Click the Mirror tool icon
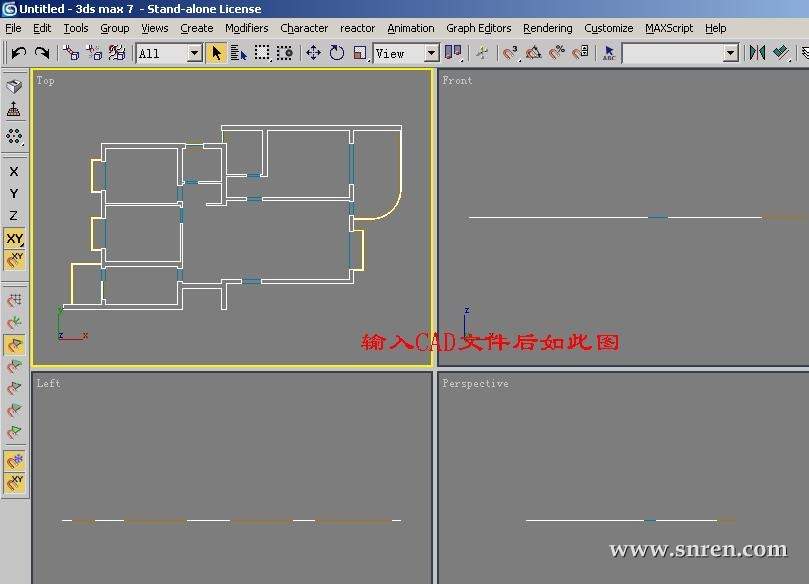The height and width of the screenshot is (584, 809). (x=757, y=53)
